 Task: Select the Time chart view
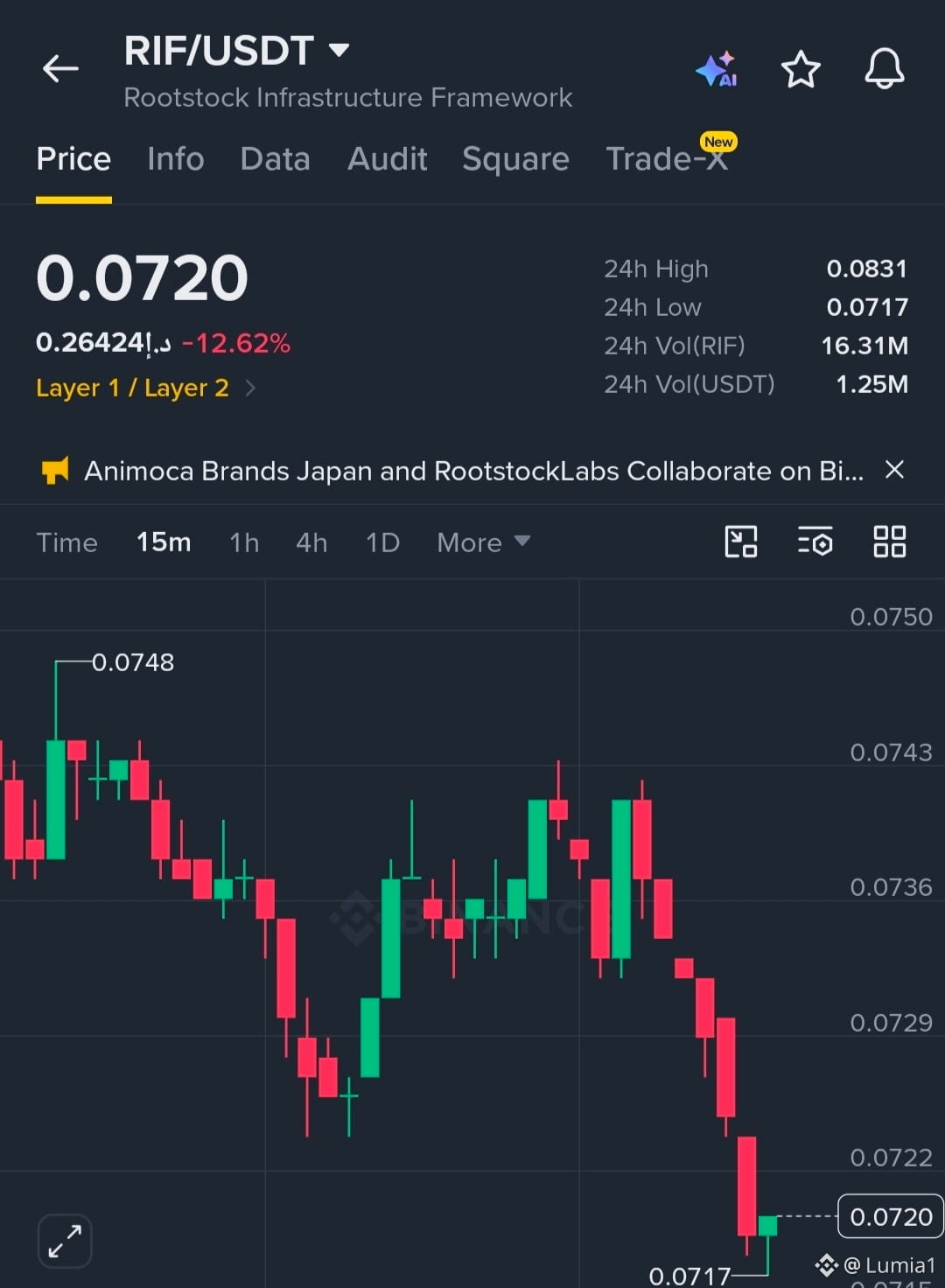[x=66, y=542]
